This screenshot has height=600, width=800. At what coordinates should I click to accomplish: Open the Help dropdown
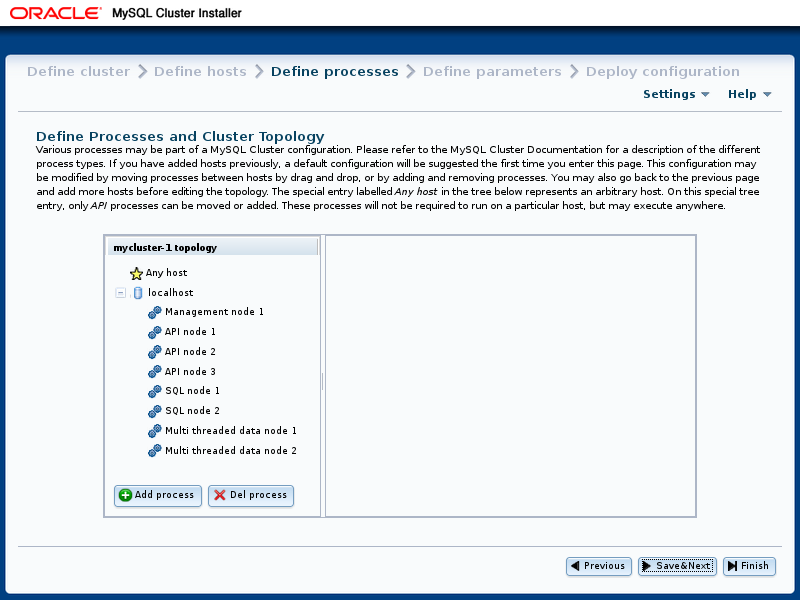749,93
